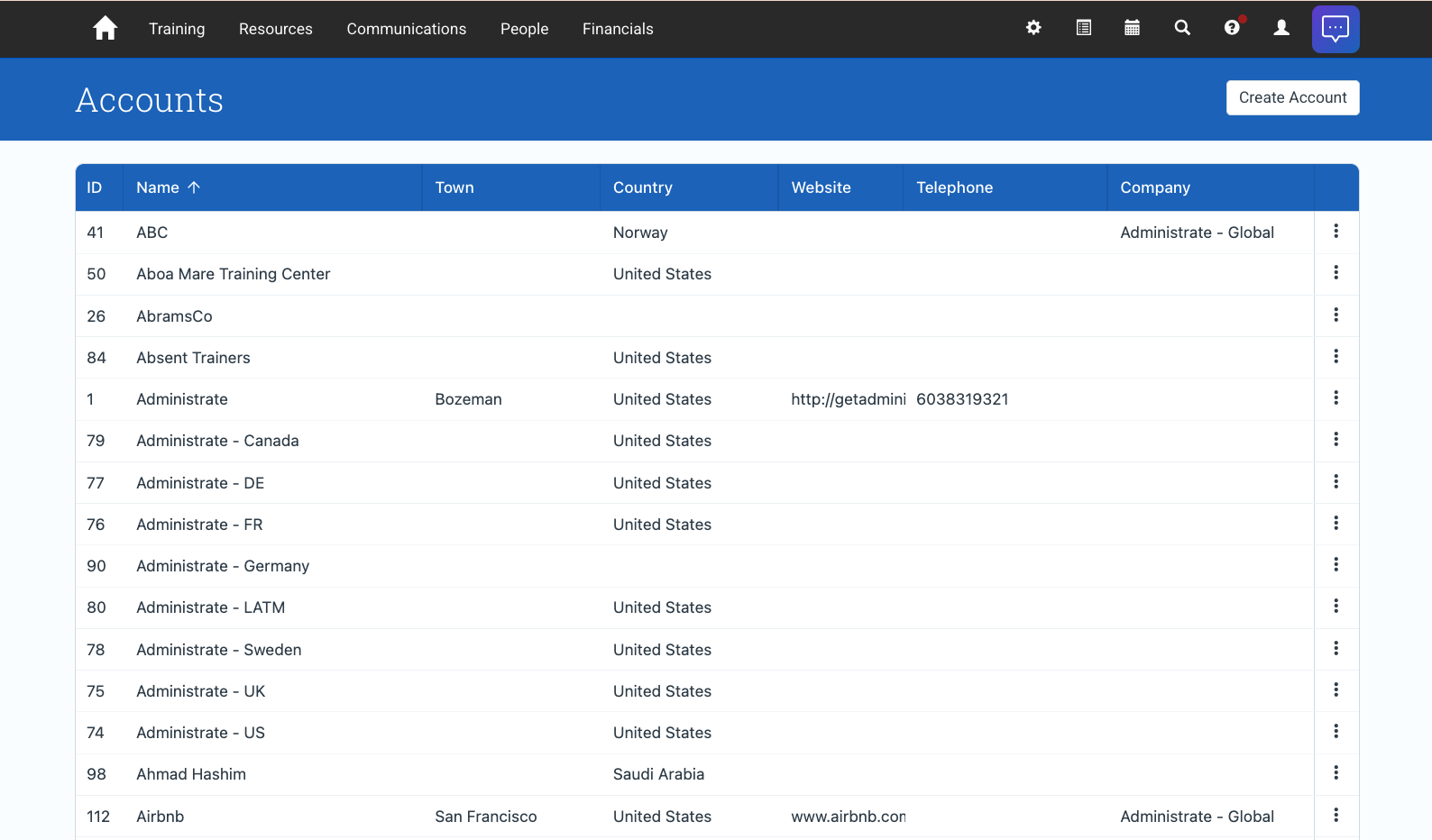
Task: Select Administrate - FR name
Action: 199,525
